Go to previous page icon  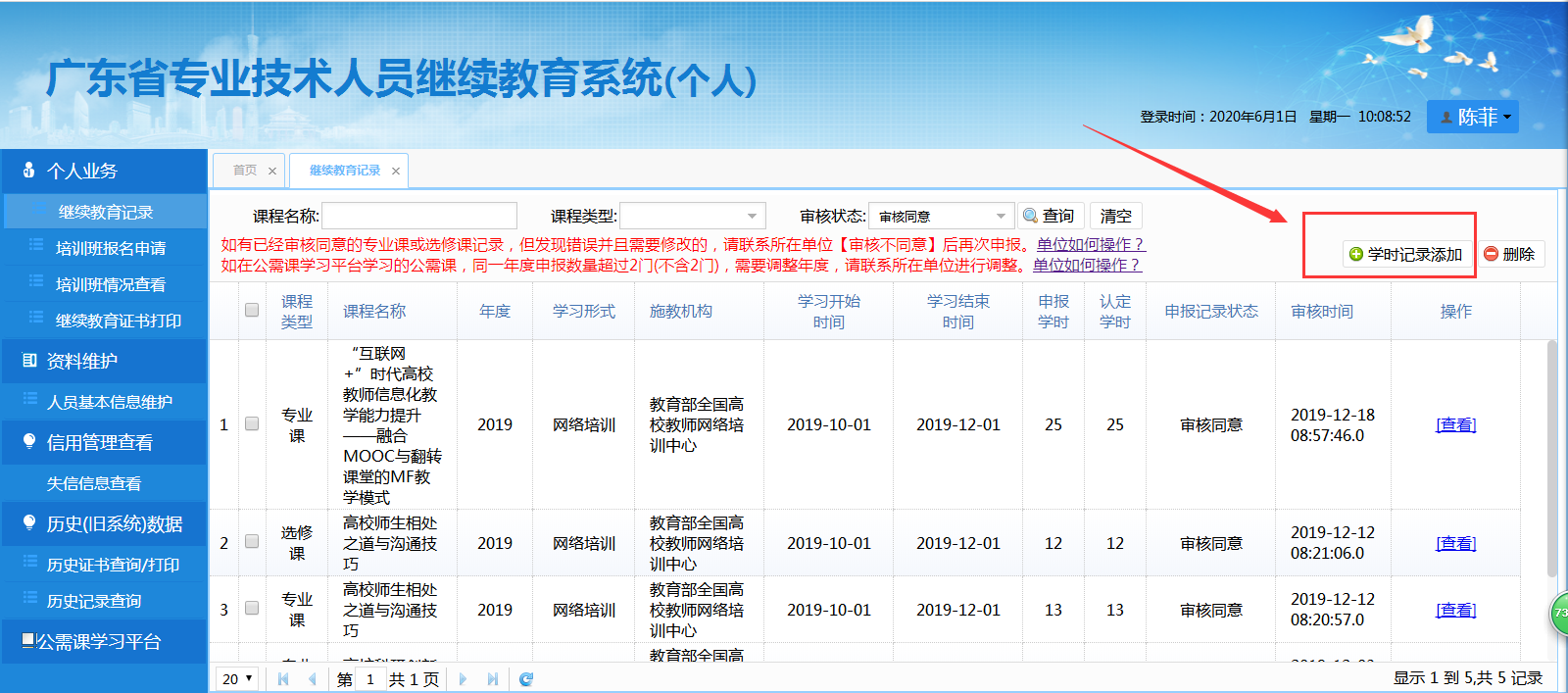pos(312,678)
